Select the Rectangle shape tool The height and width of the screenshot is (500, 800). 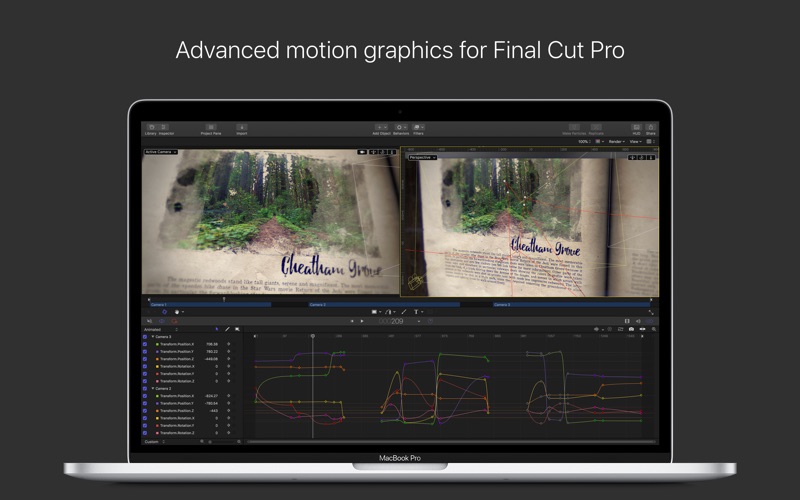tap(376, 312)
